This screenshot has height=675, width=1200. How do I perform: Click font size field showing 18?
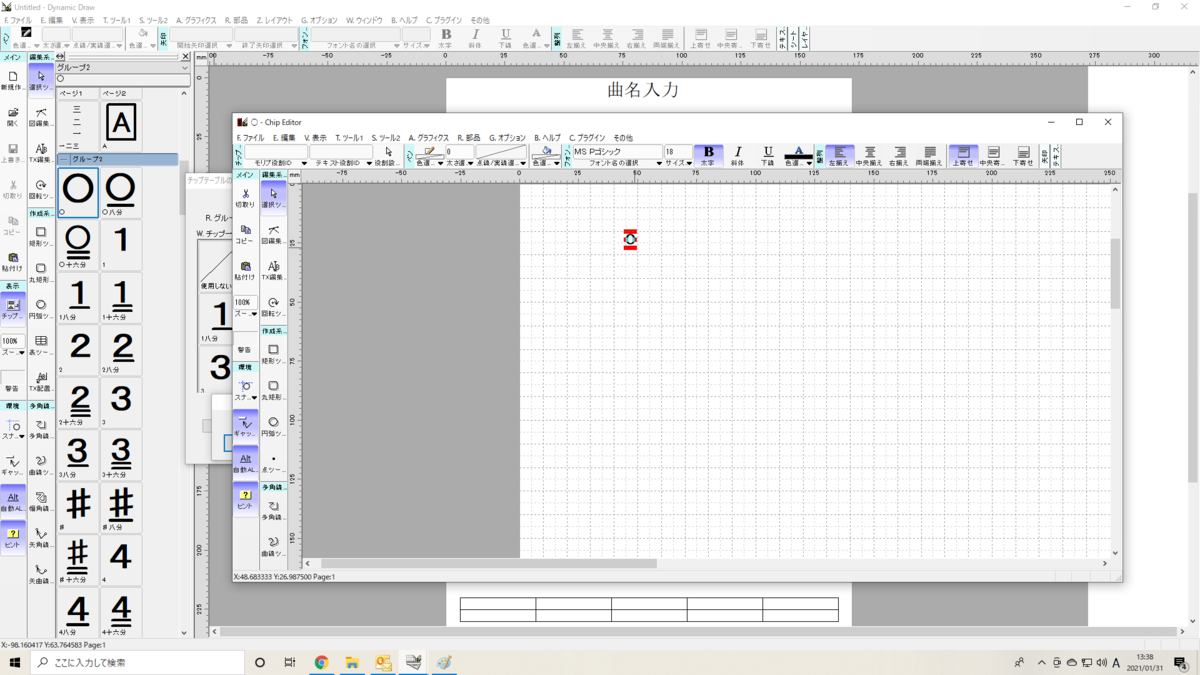(x=677, y=152)
